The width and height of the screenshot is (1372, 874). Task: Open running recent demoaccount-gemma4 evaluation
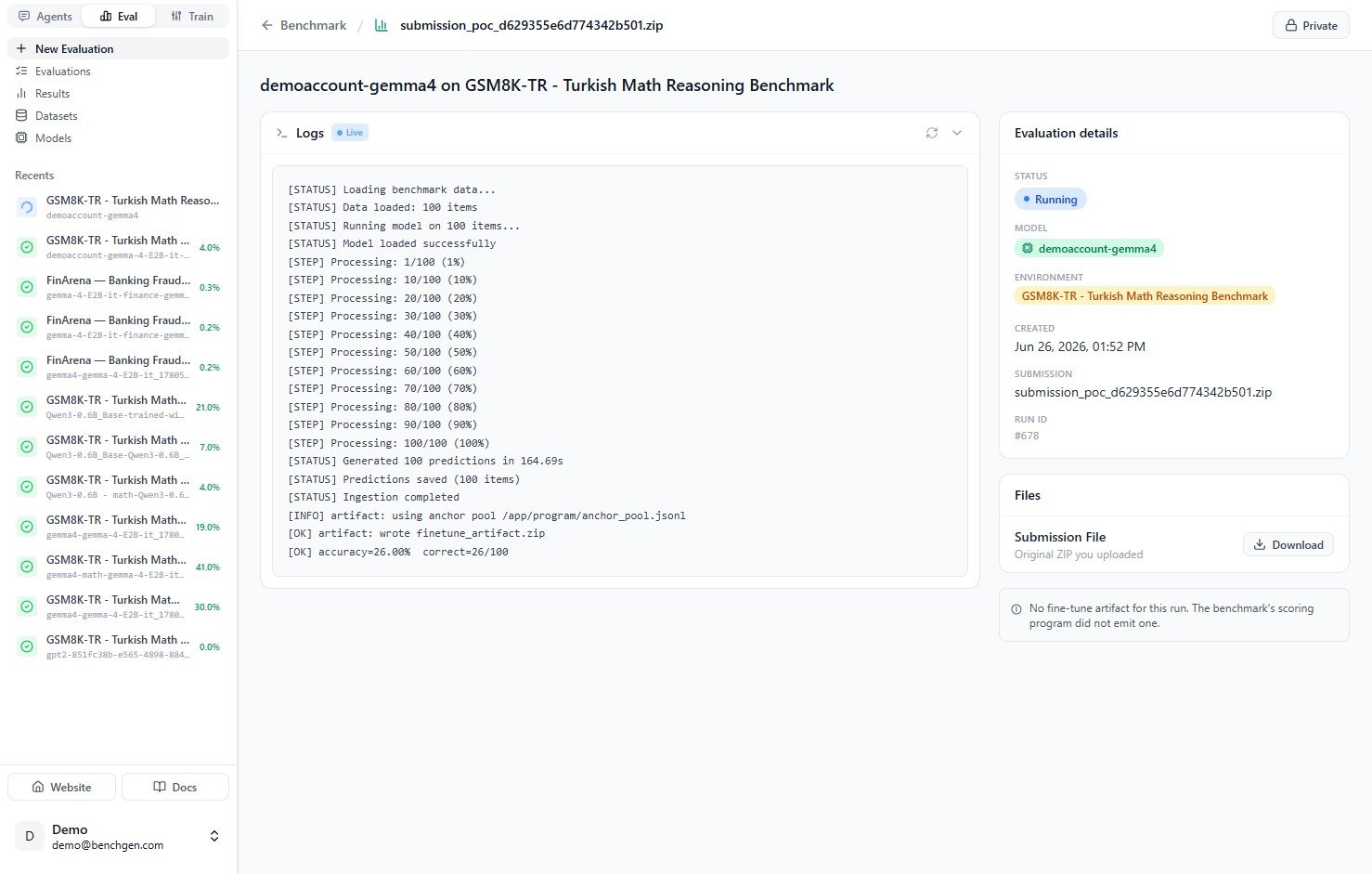pyautogui.click(x=118, y=207)
